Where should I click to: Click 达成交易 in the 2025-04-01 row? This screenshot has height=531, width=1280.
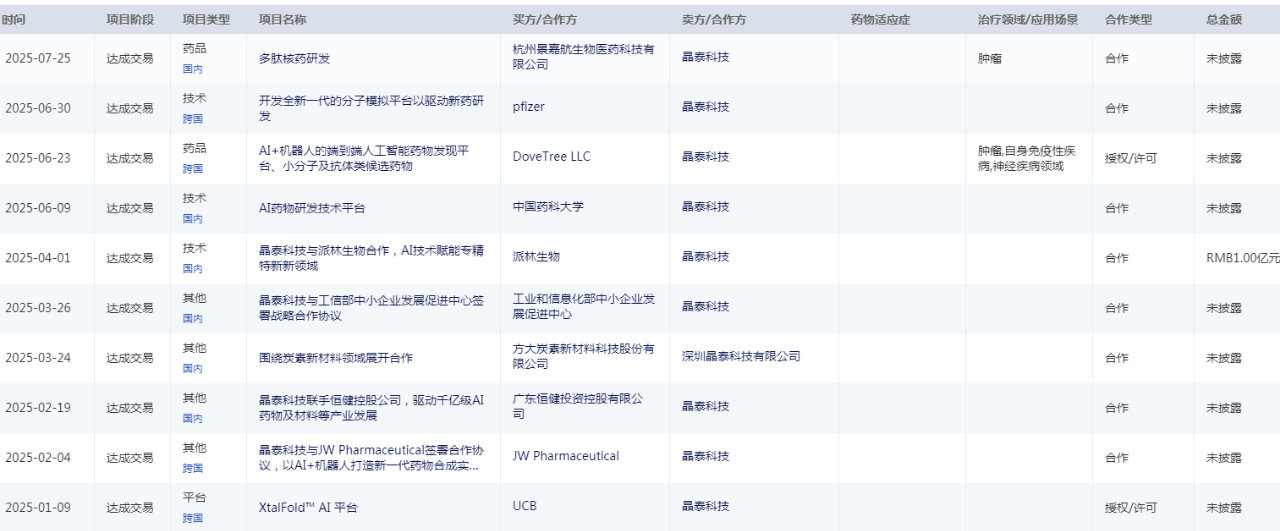(130, 258)
